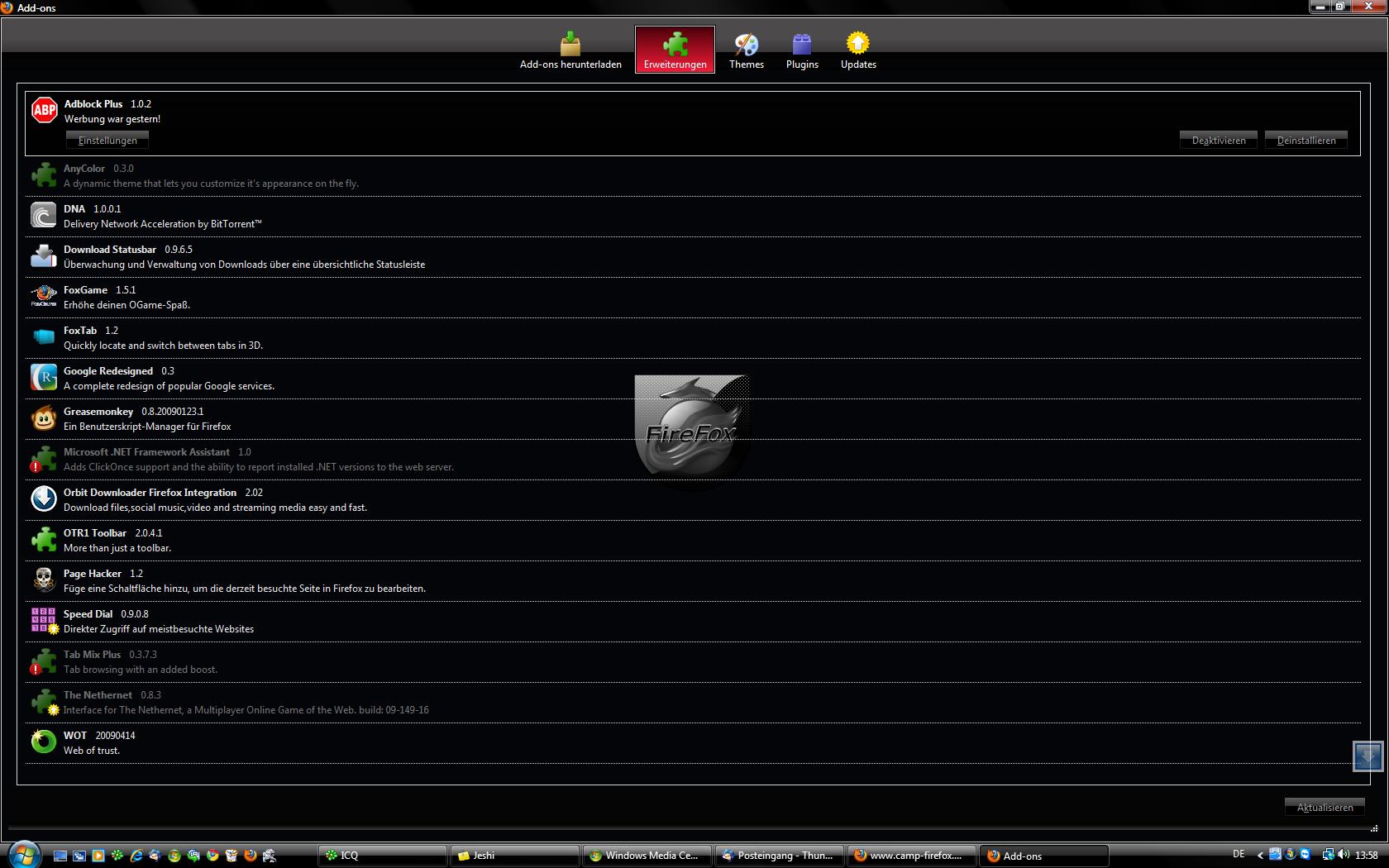
Task: Select the Greasemonkey extension name
Action: (98, 412)
